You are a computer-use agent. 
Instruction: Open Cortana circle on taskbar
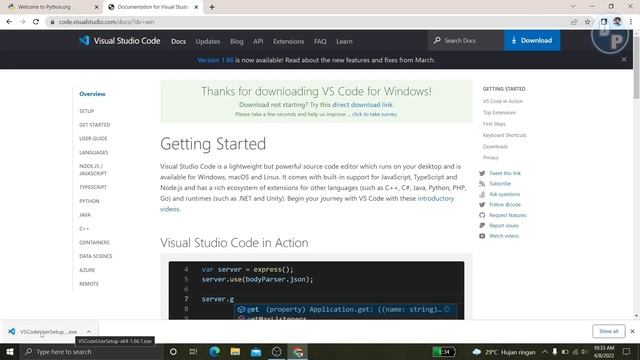click(x=173, y=351)
